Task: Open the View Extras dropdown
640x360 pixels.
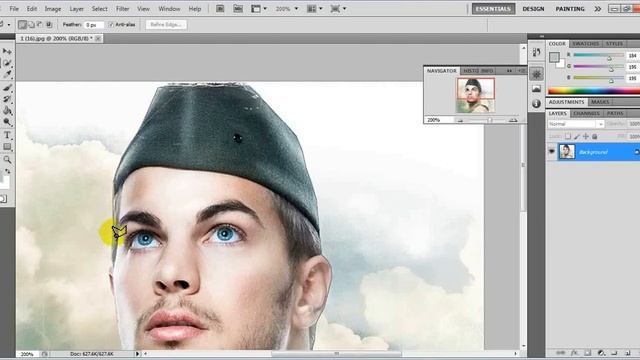Action: point(260,9)
